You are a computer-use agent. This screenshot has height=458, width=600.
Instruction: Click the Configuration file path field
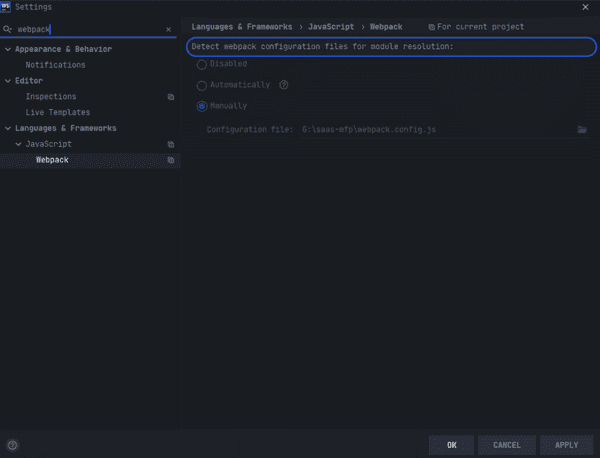tap(436, 130)
